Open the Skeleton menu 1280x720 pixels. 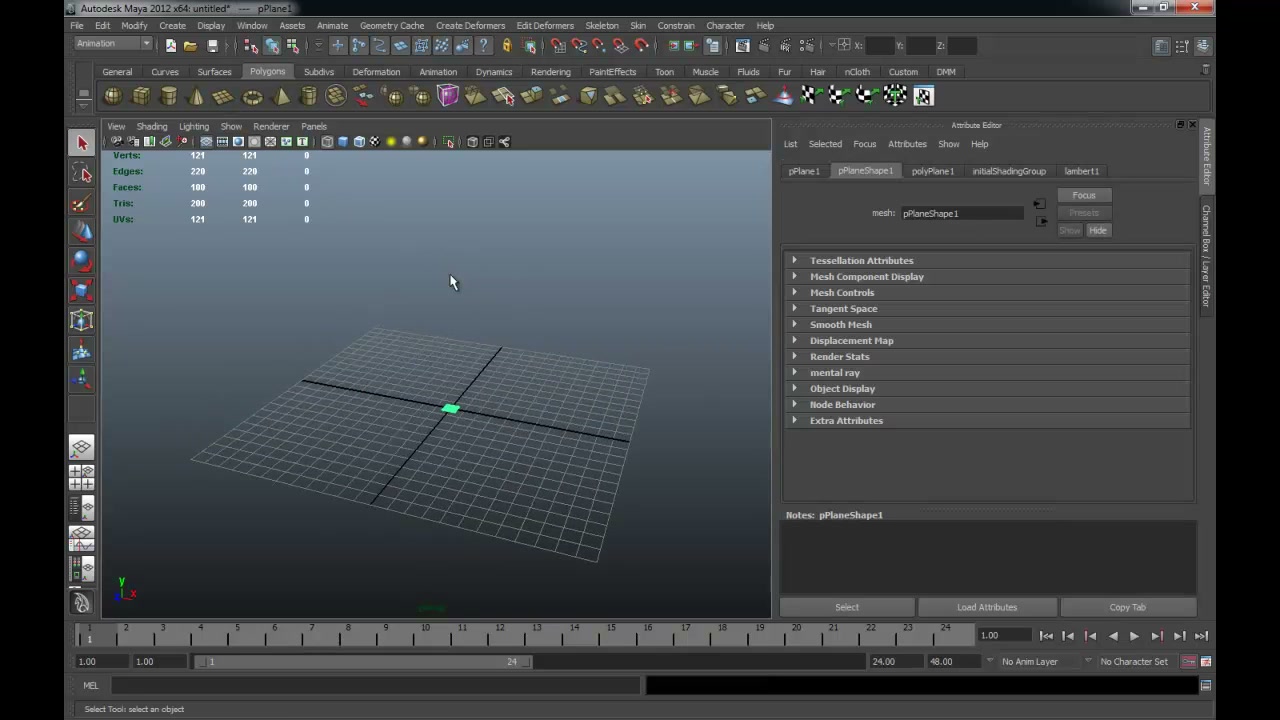click(x=601, y=25)
